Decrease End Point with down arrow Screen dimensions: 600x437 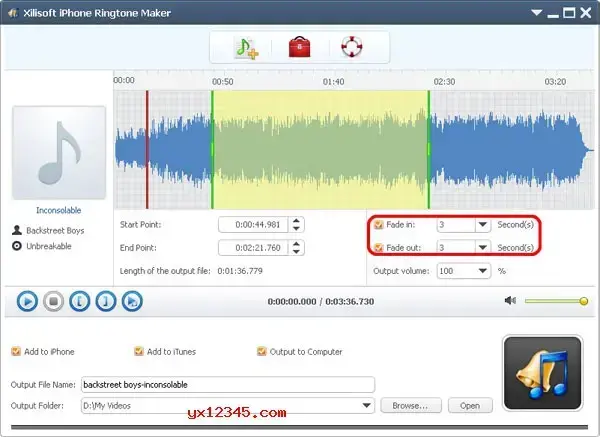[296, 251]
